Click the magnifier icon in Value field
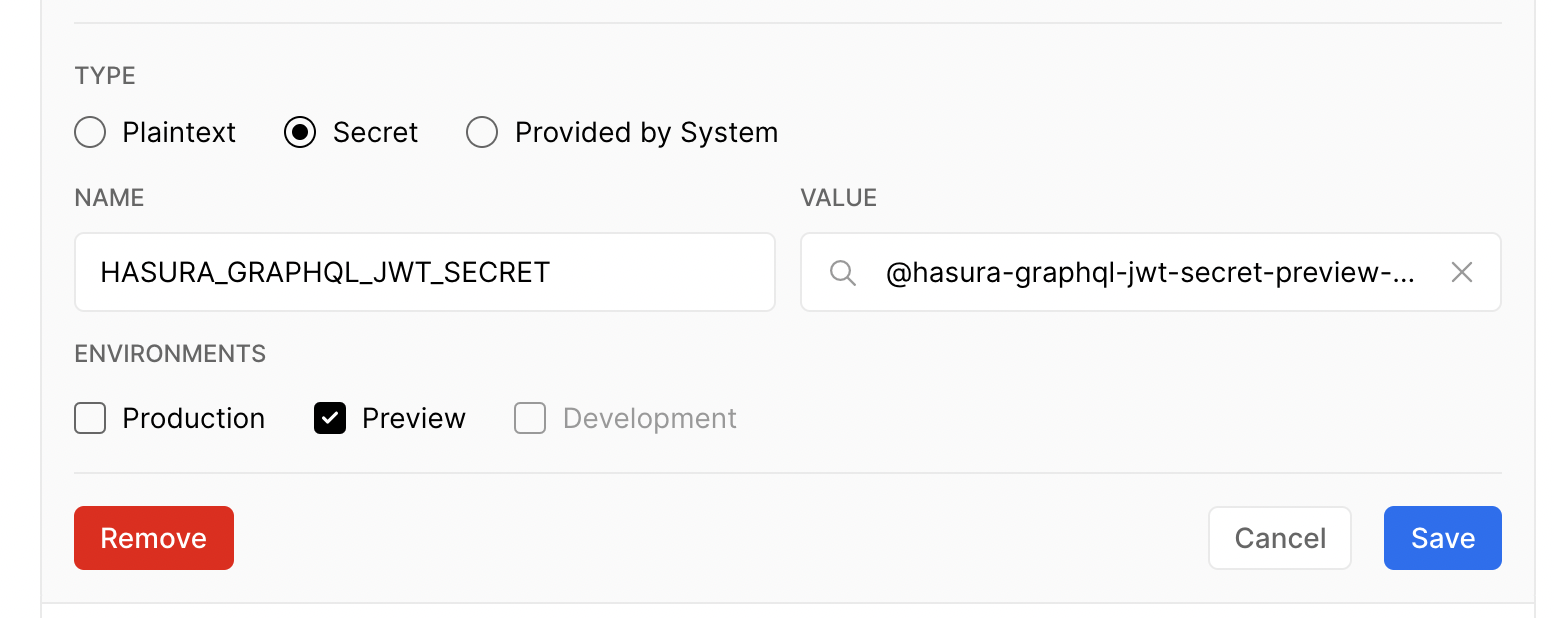The width and height of the screenshot is (1554, 618). point(843,272)
